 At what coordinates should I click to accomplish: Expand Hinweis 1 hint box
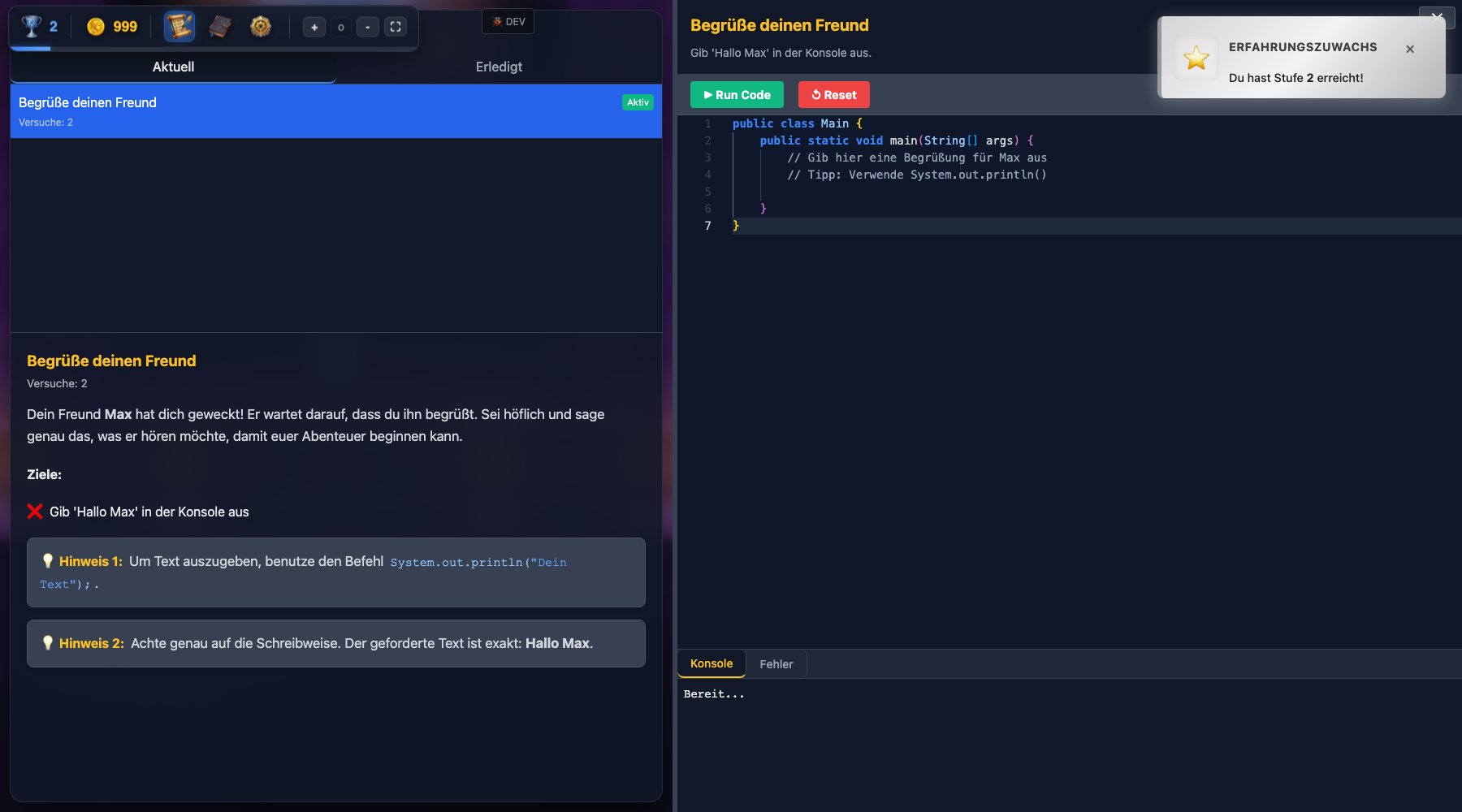(336, 572)
